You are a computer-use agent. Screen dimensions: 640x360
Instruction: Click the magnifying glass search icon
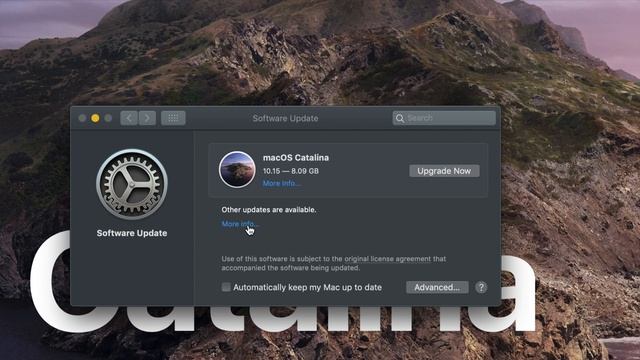point(400,118)
